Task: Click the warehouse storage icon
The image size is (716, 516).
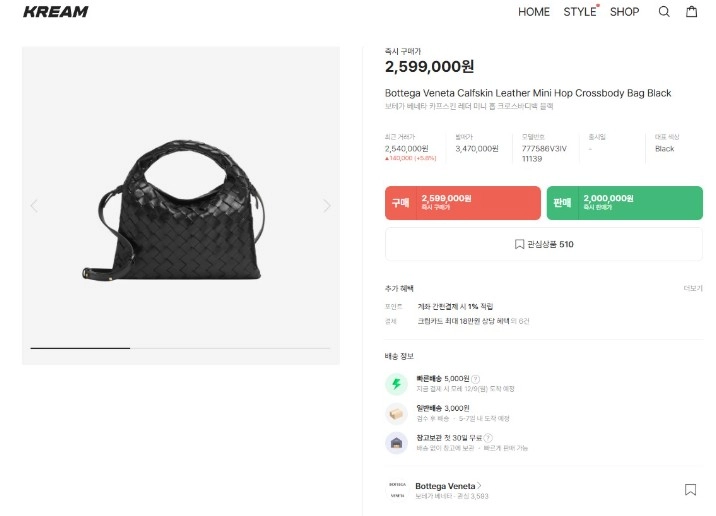Action: point(397,442)
